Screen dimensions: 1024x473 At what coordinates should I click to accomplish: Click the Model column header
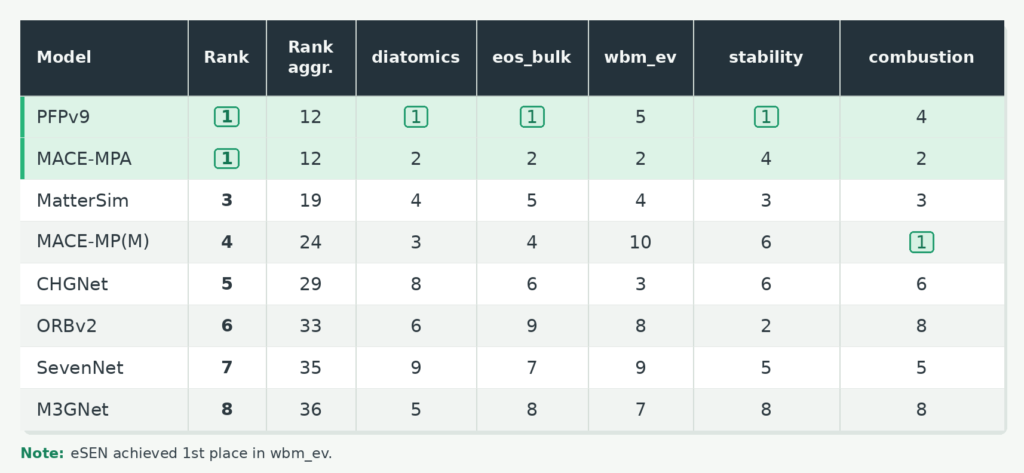64,57
